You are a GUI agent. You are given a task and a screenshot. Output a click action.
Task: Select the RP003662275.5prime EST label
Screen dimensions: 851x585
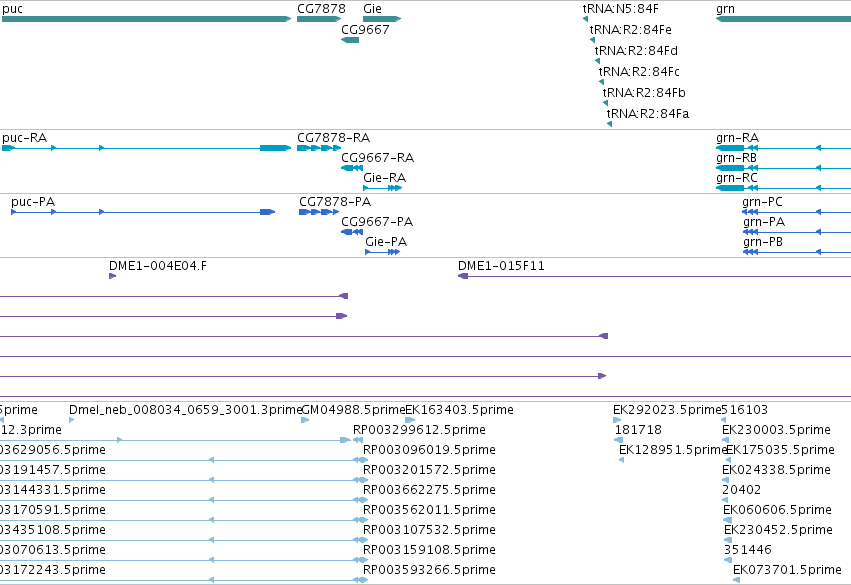tap(429, 490)
